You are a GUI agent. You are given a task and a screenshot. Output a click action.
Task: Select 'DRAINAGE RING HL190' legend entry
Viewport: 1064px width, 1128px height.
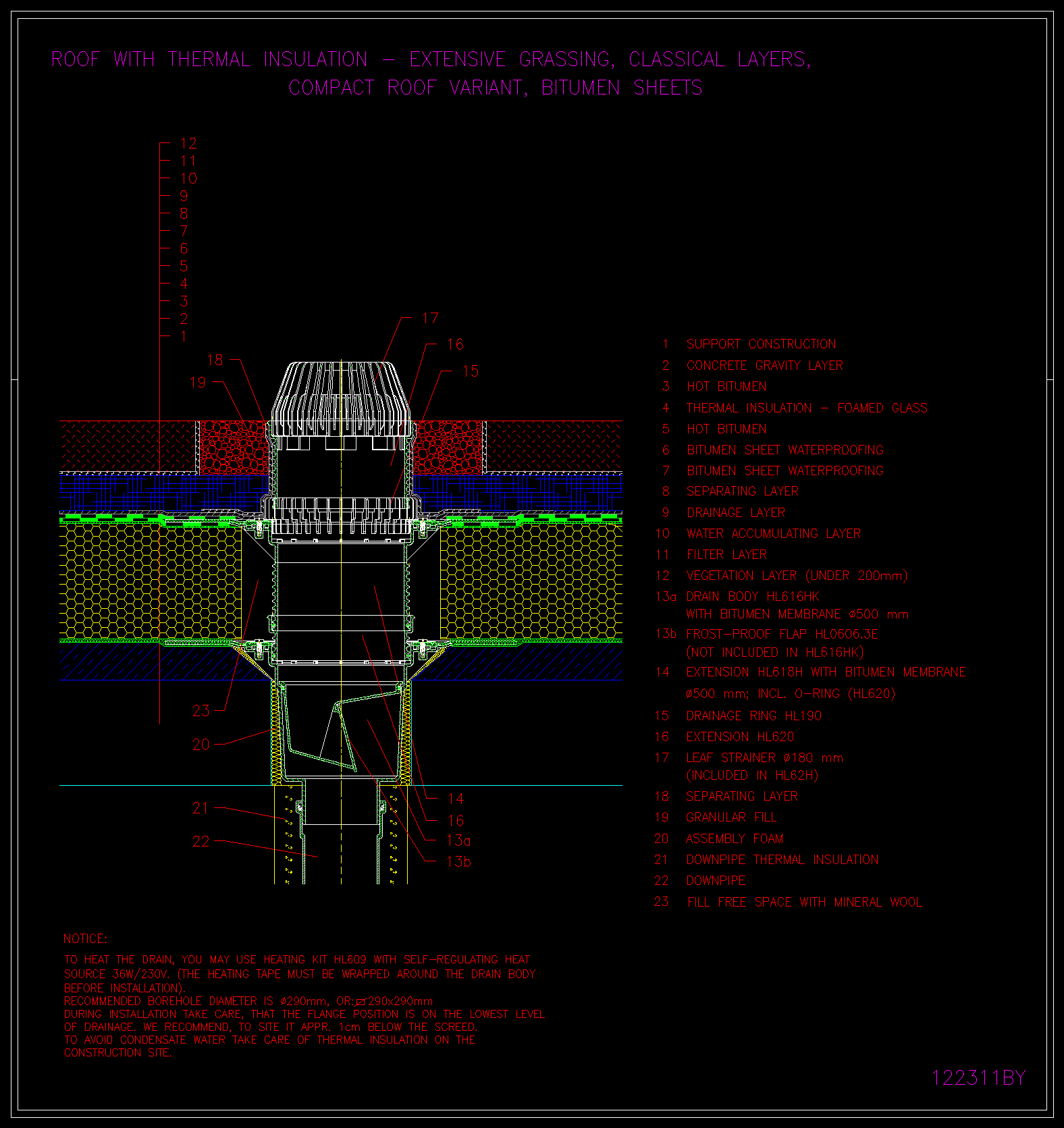(753, 716)
